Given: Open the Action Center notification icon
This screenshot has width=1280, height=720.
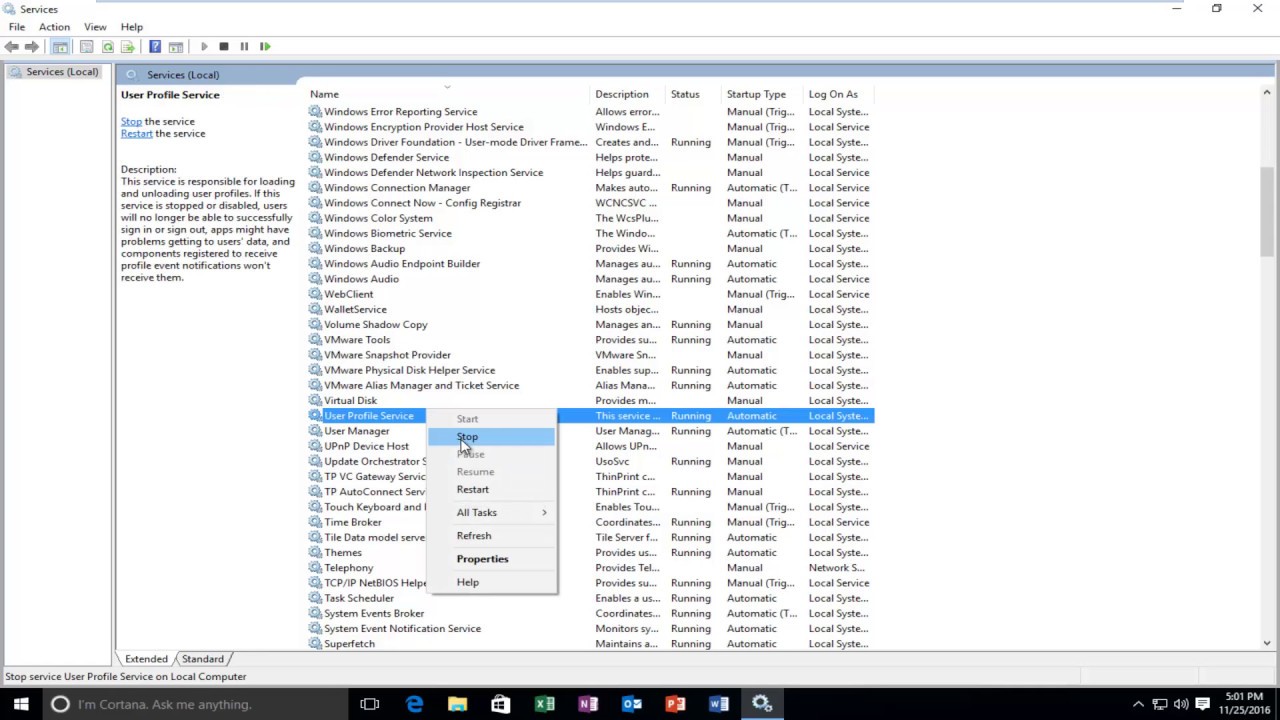Looking at the screenshot, I should click(1203, 704).
